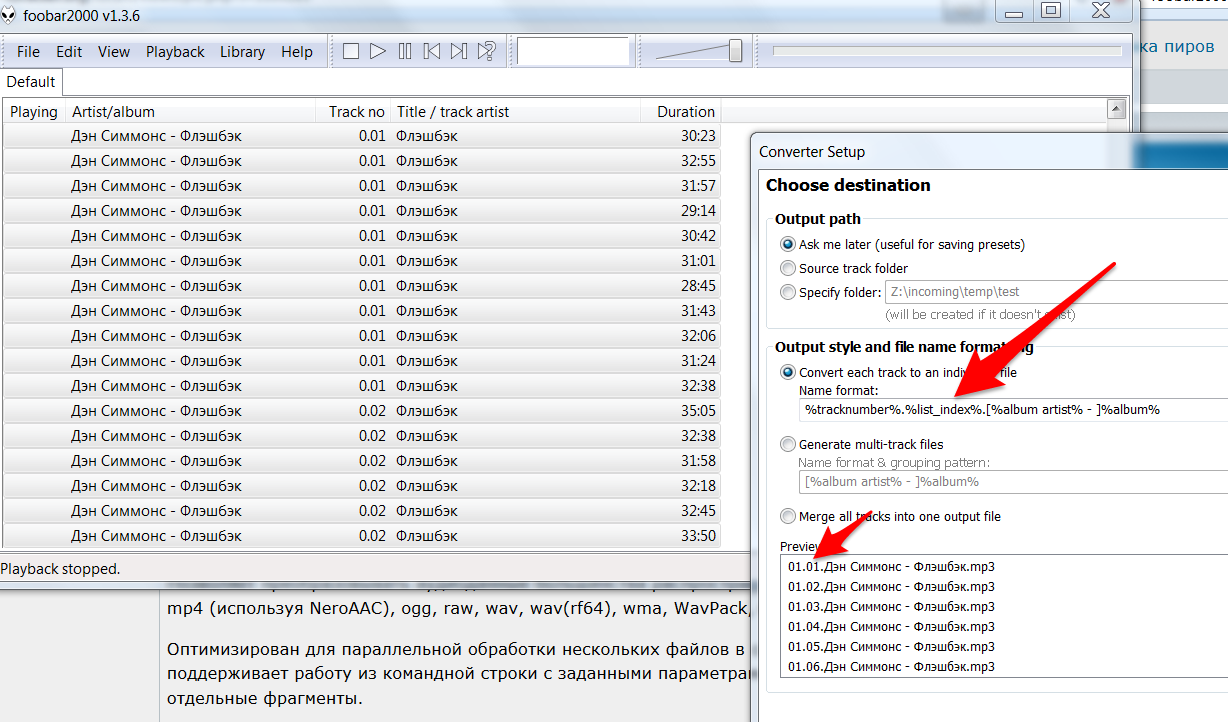Screen dimensions: 1228x722
Task: Open the Playback menu
Action: 175,52
